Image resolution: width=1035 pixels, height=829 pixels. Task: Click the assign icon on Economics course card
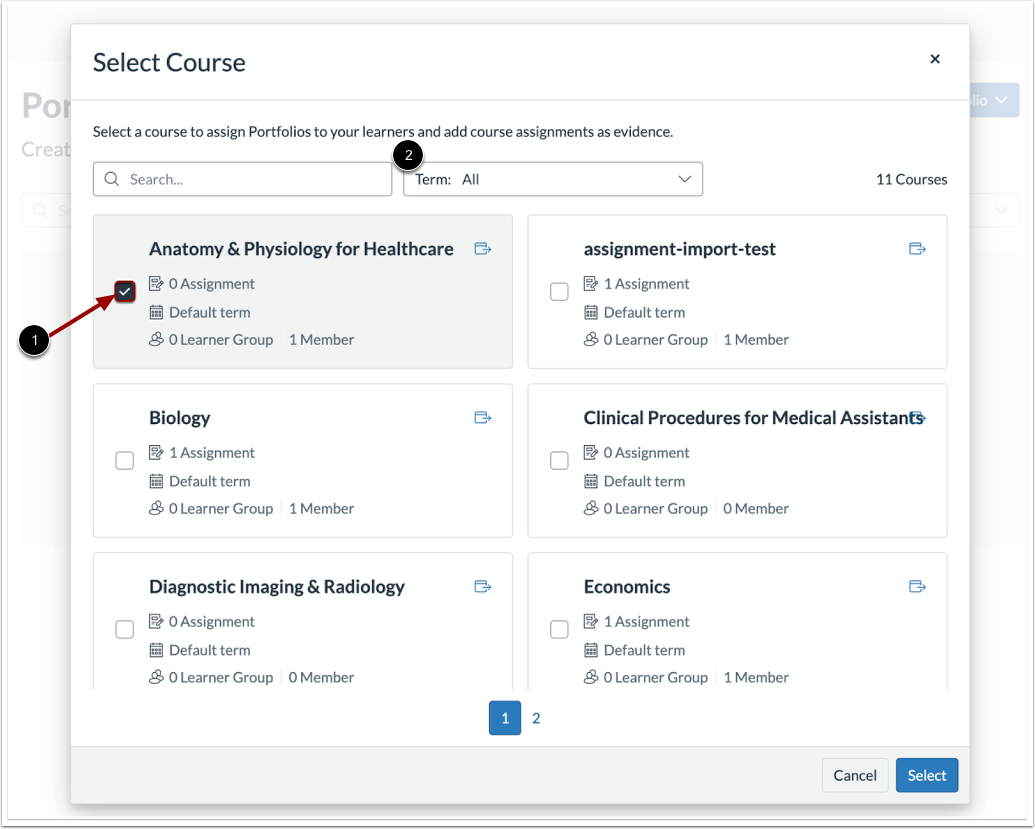point(917,586)
